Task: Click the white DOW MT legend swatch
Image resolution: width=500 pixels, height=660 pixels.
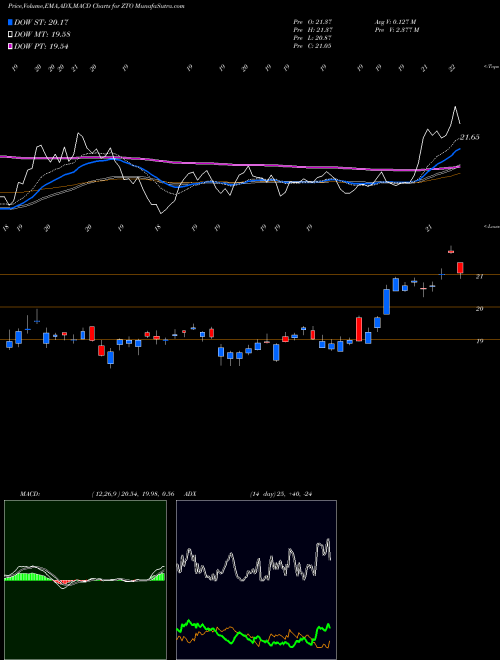Action: [10, 35]
